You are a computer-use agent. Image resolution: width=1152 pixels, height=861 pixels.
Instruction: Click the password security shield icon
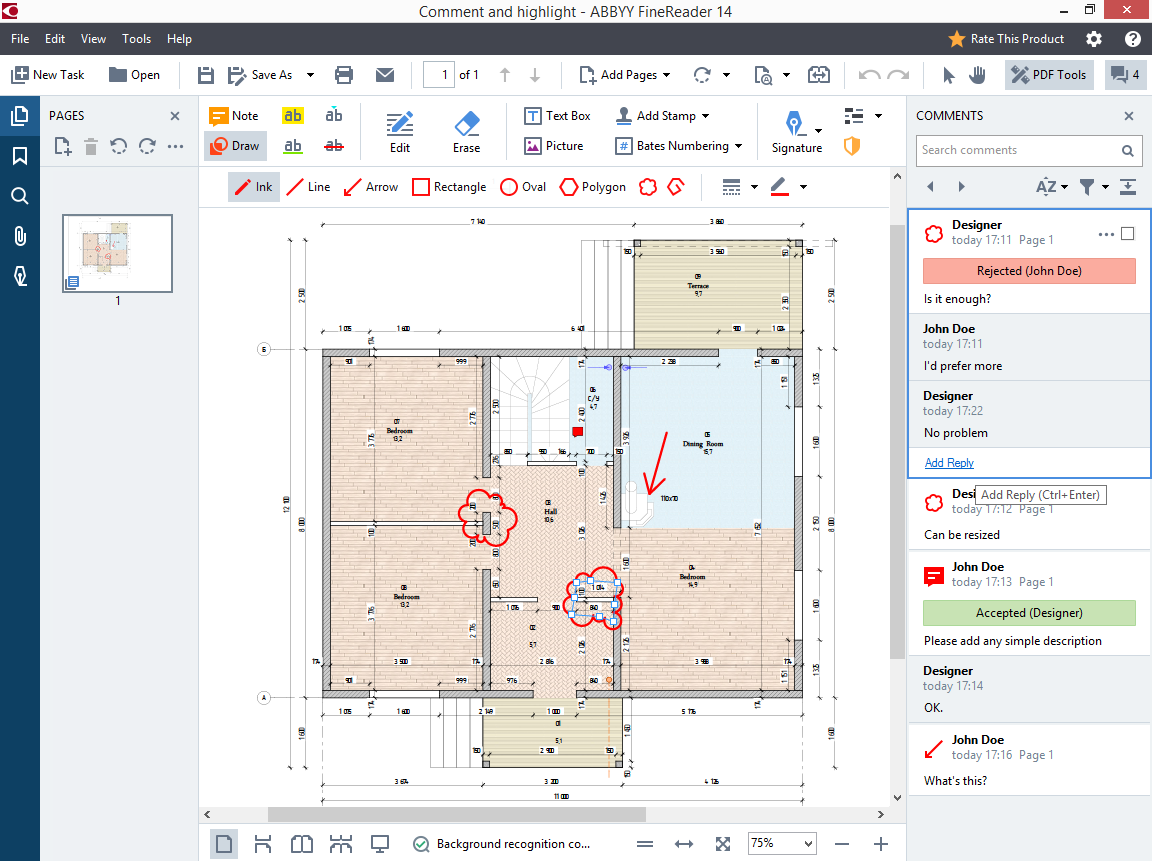pos(852,146)
